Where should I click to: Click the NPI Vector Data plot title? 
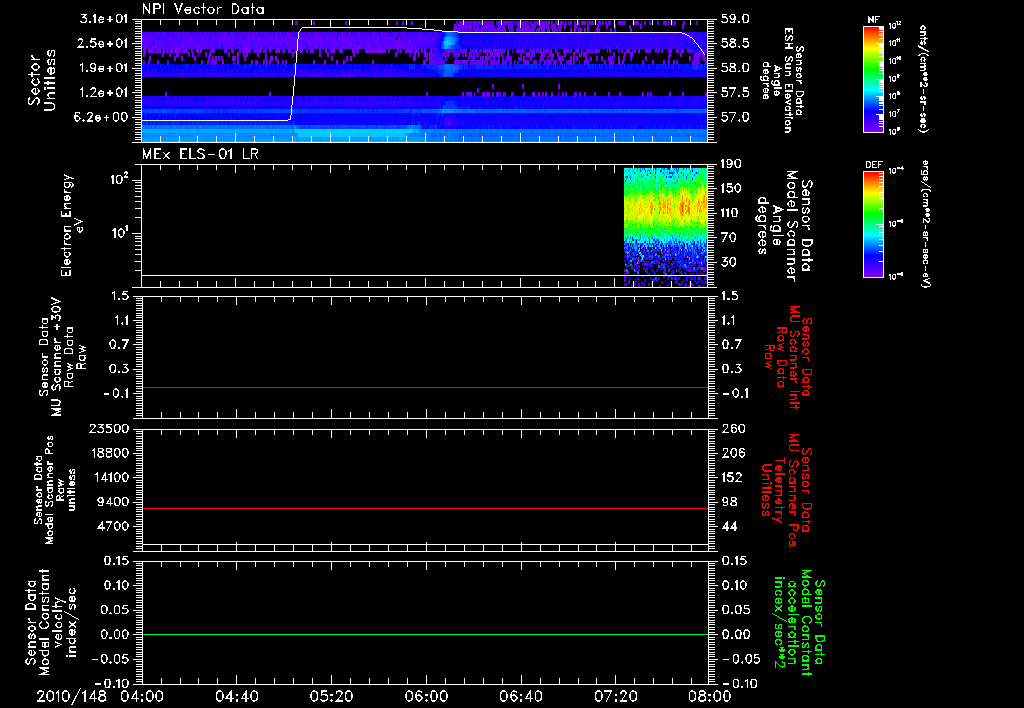click(x=203, y=9)
